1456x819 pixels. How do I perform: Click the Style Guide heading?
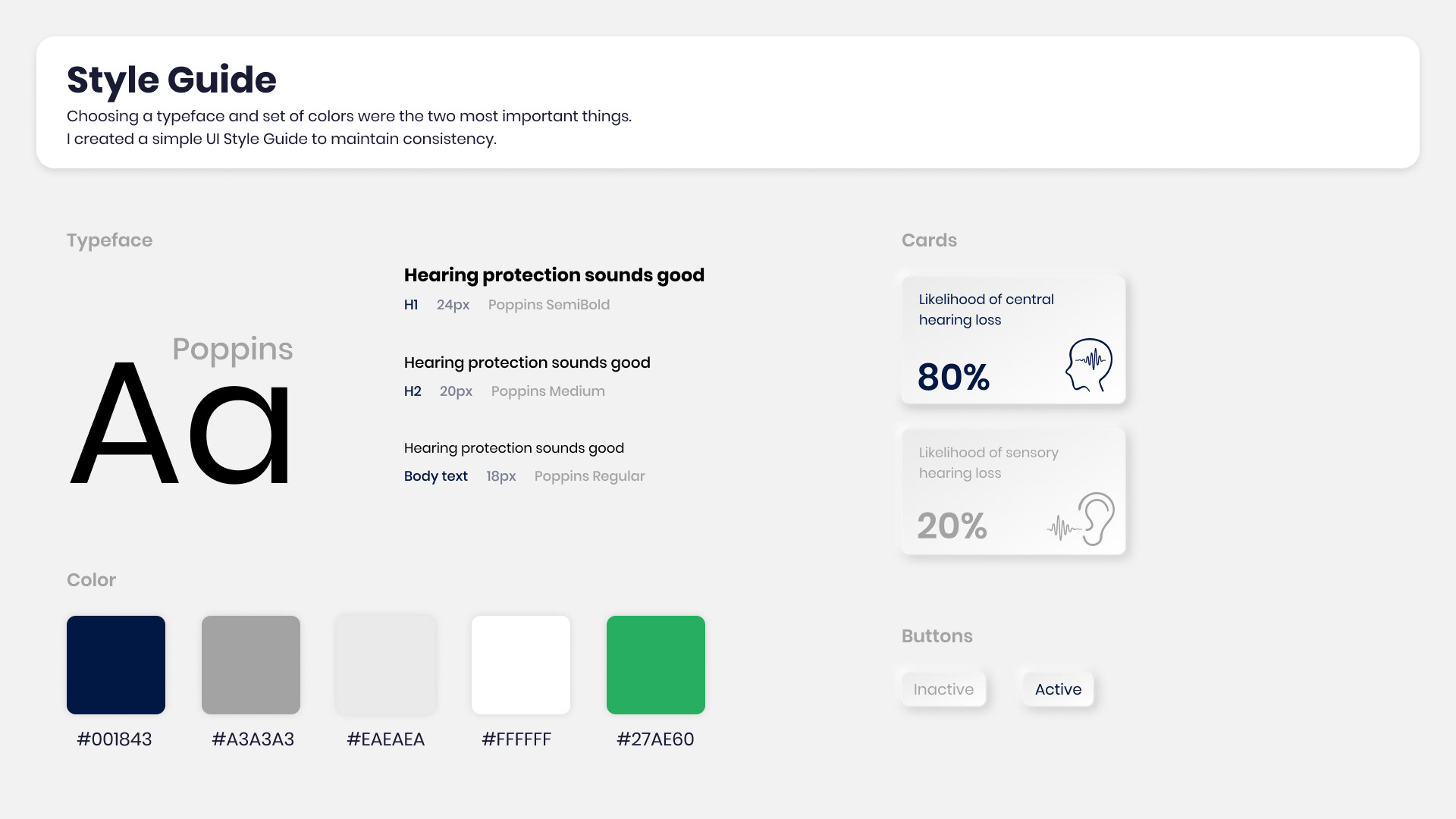[x=171, y=80]
